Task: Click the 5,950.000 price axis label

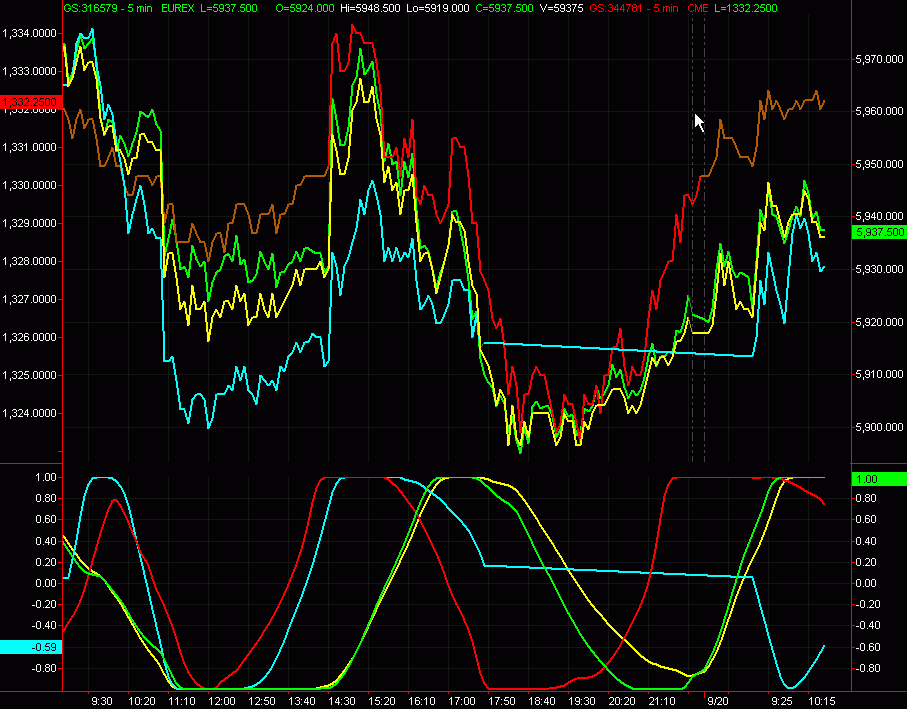Action: click(x=879, y=164)
